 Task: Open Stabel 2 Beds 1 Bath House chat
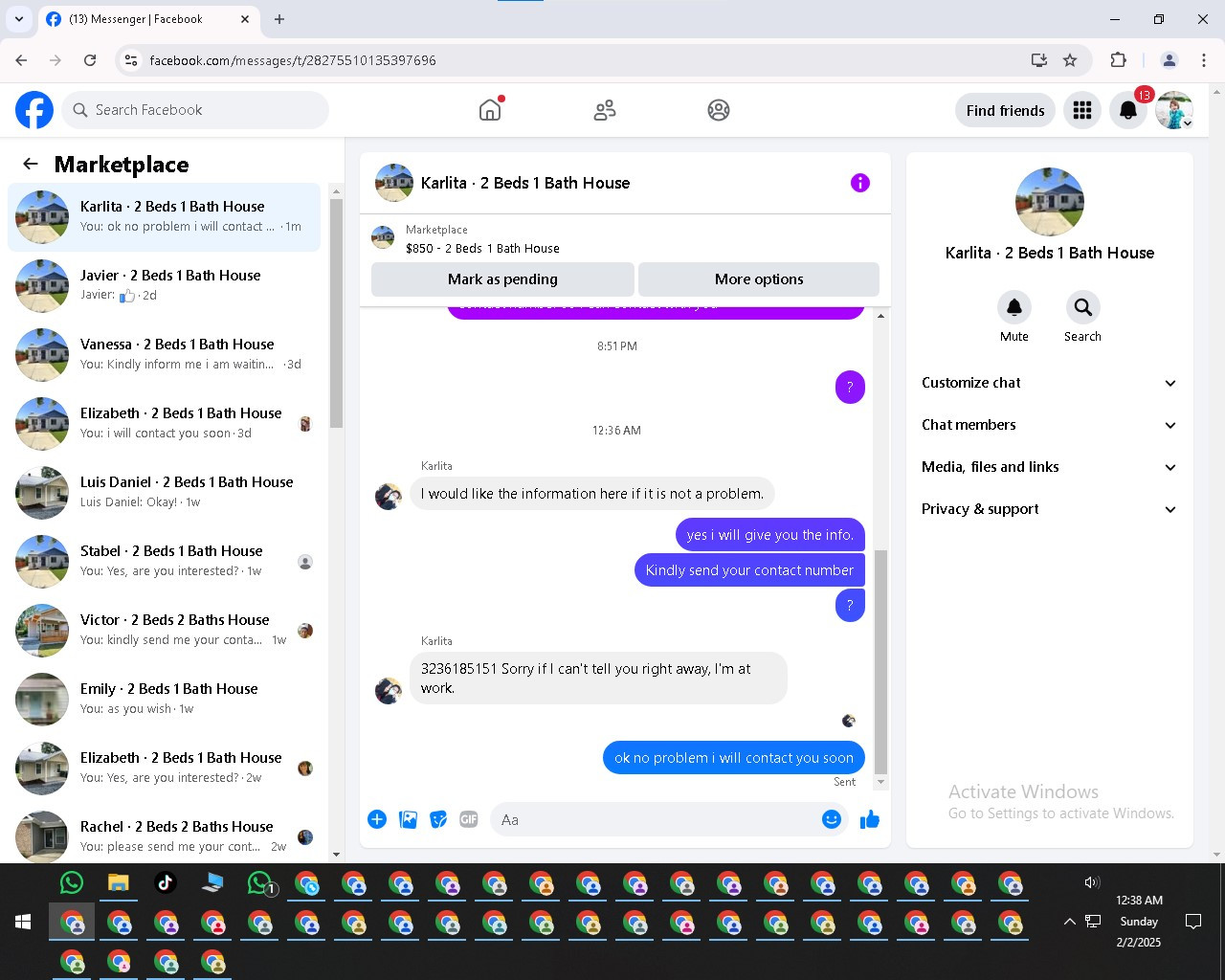164,561
